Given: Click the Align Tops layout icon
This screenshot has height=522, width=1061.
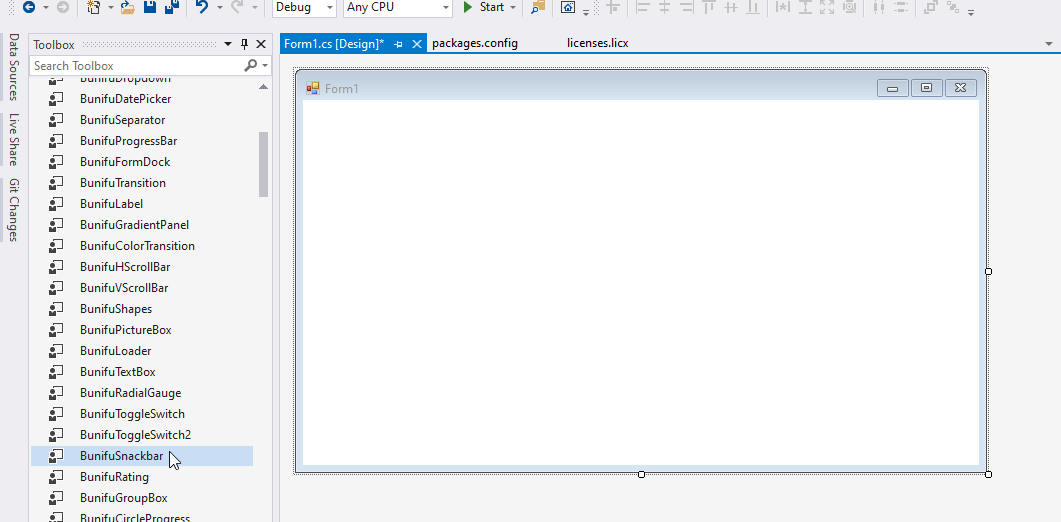Looking at the screenshot, I should pyautogui.click(x=708, y=7).
